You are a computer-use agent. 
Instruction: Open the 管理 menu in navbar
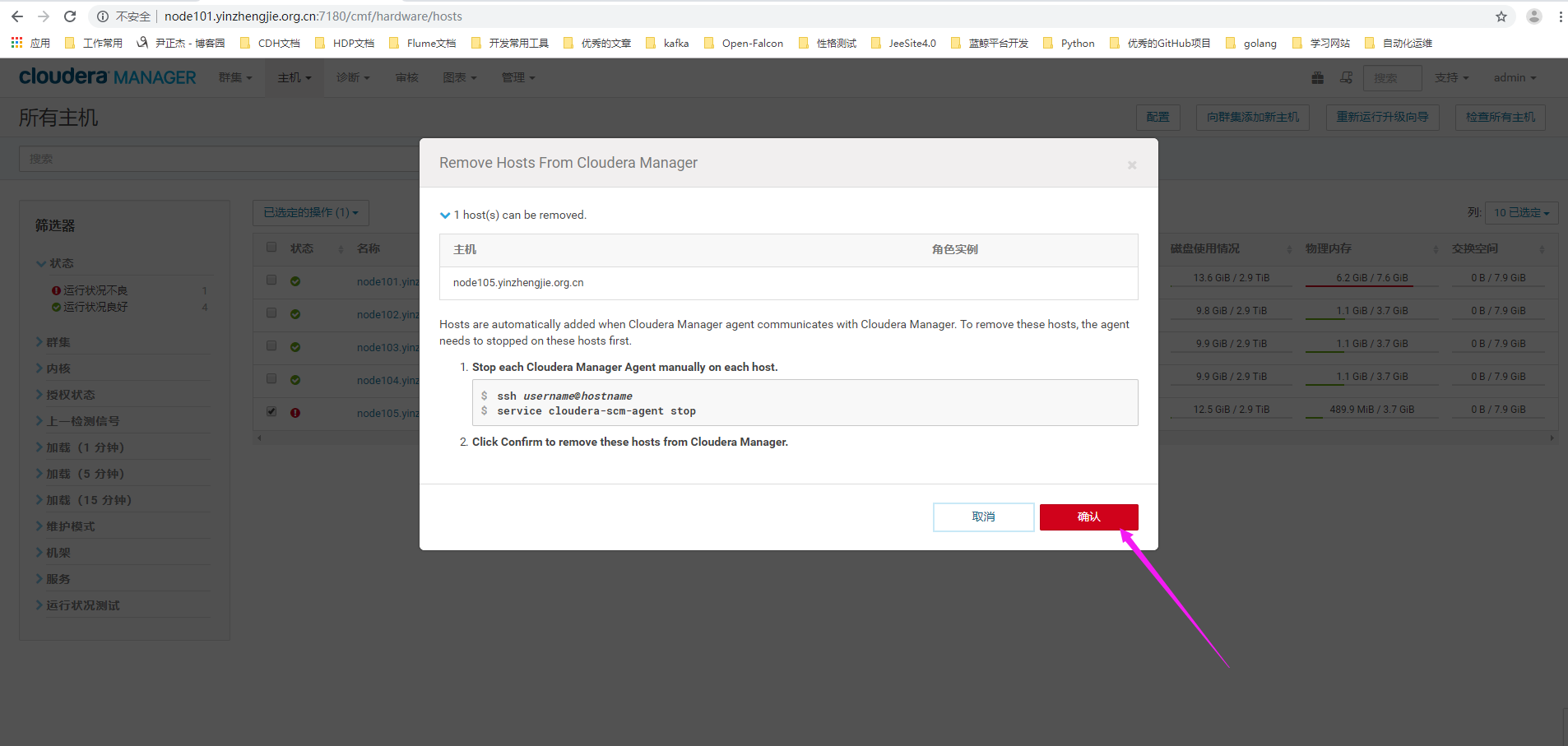coord(518,77)
